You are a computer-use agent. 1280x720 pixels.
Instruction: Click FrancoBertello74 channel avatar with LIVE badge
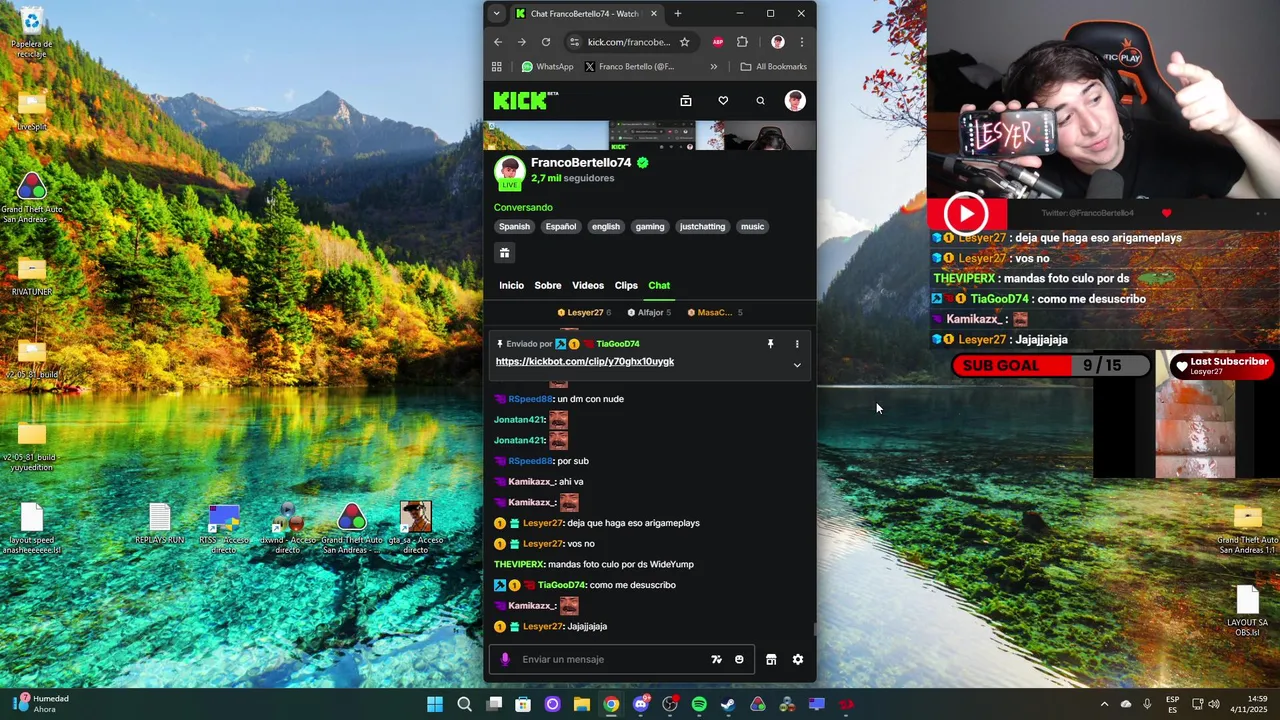510,172
